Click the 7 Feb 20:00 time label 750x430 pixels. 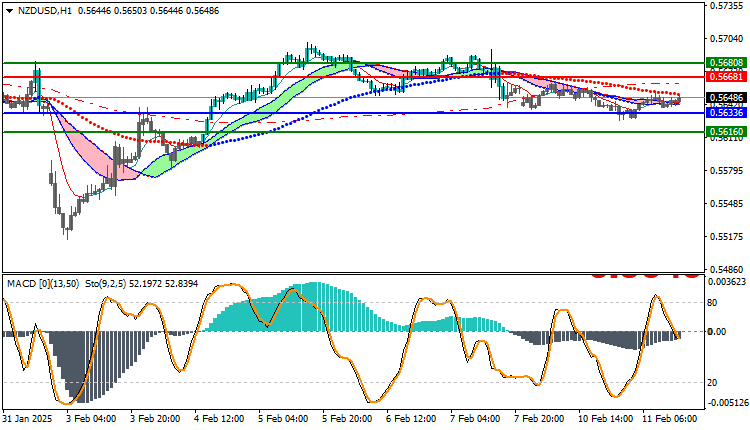point(539,419)
